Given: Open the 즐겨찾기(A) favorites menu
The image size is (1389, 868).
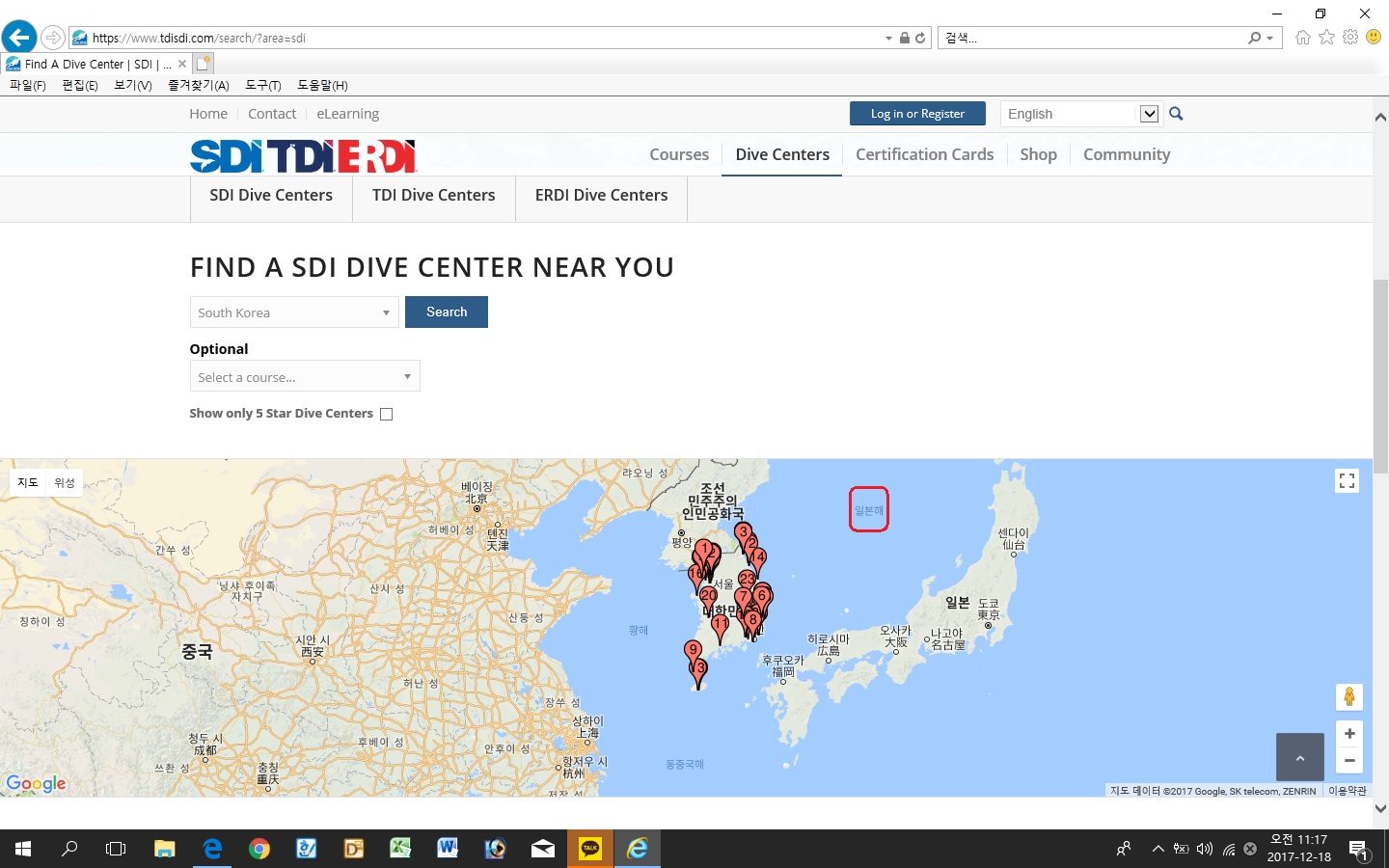Looking at the screenshot, I should pyautogui.click(x=198, y=85).
